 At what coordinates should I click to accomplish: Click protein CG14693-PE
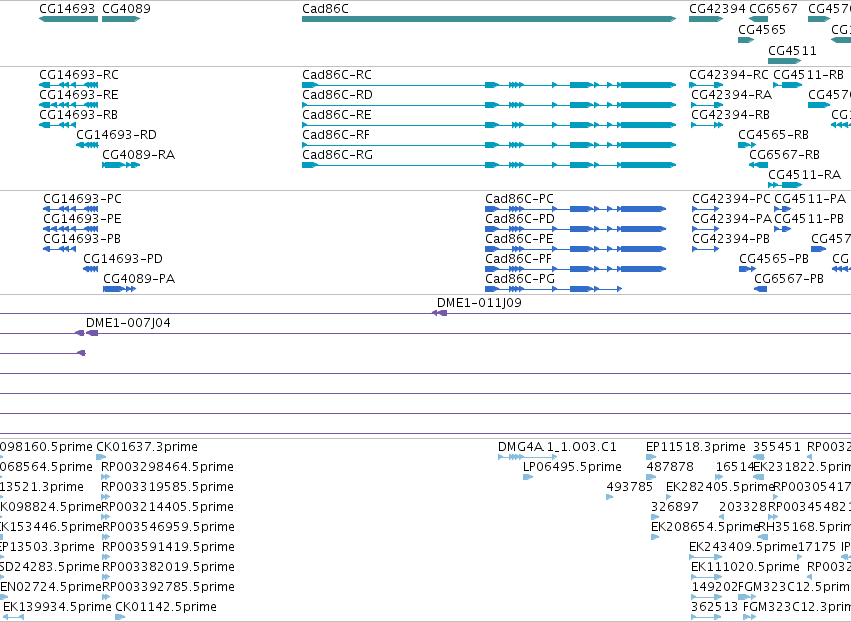(x=71, y=229)
